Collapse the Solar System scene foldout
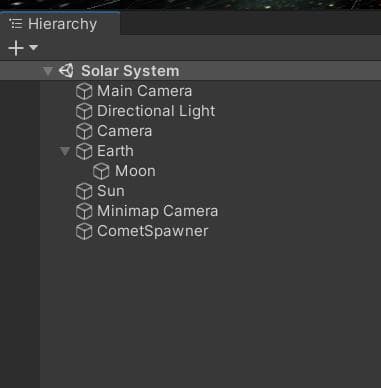 tap(48, 71)
